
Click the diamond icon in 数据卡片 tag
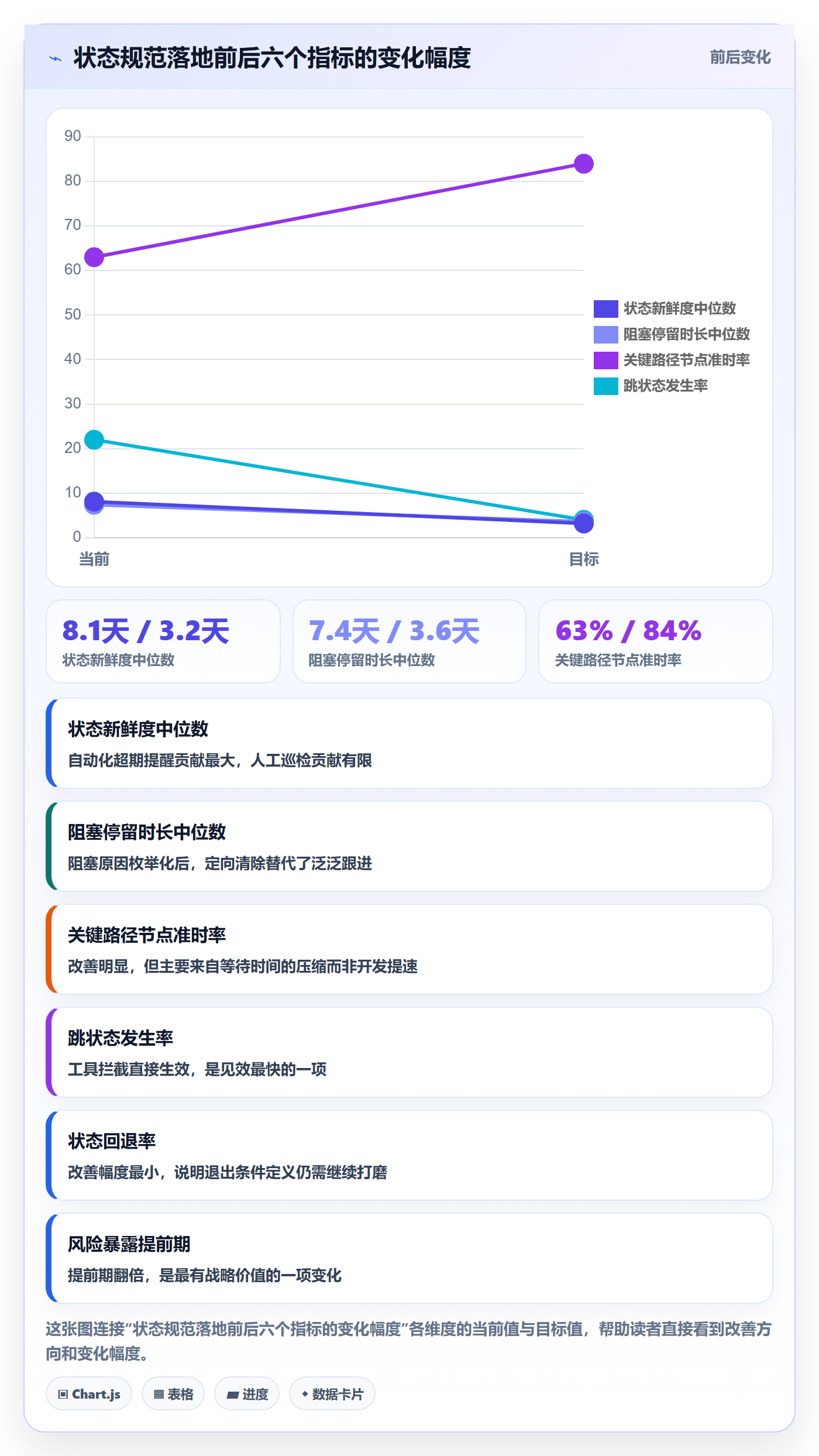click(305, 1394)
